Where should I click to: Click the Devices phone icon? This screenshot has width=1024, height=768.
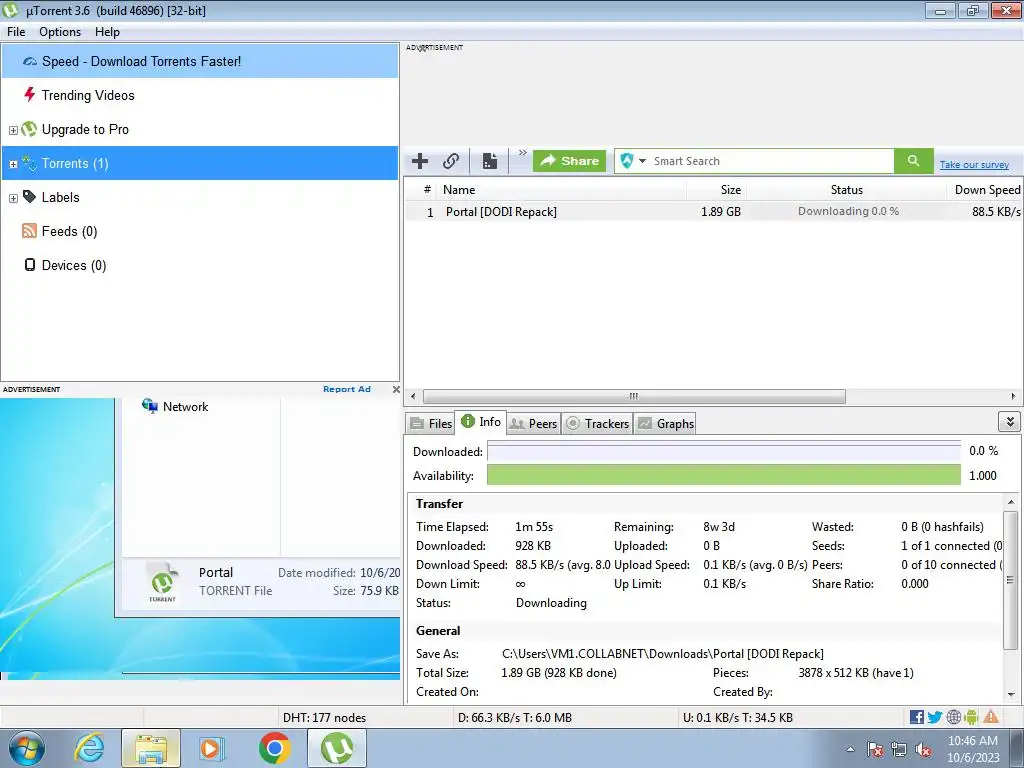click(x=29, y=264)
